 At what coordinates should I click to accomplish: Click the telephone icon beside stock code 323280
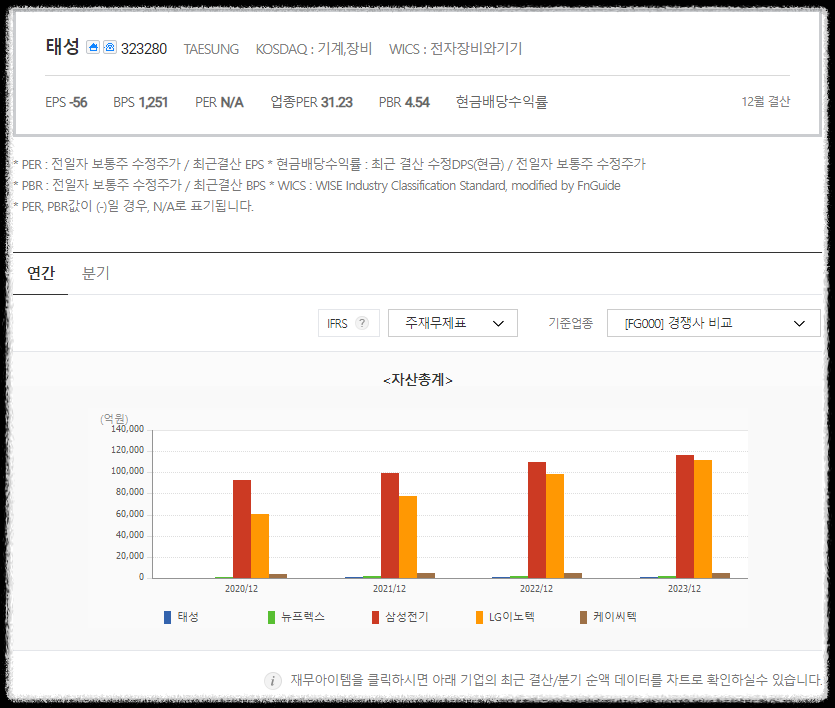pyautogui.click(x=110, y=47)
